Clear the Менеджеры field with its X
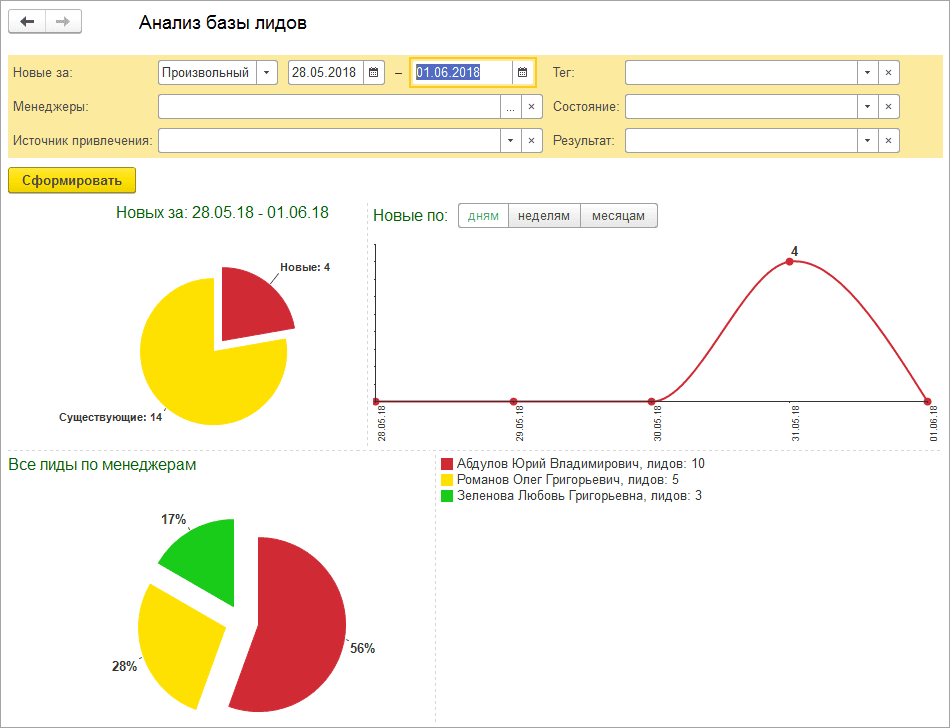This screenshot has height=728, width=950. 531,107
